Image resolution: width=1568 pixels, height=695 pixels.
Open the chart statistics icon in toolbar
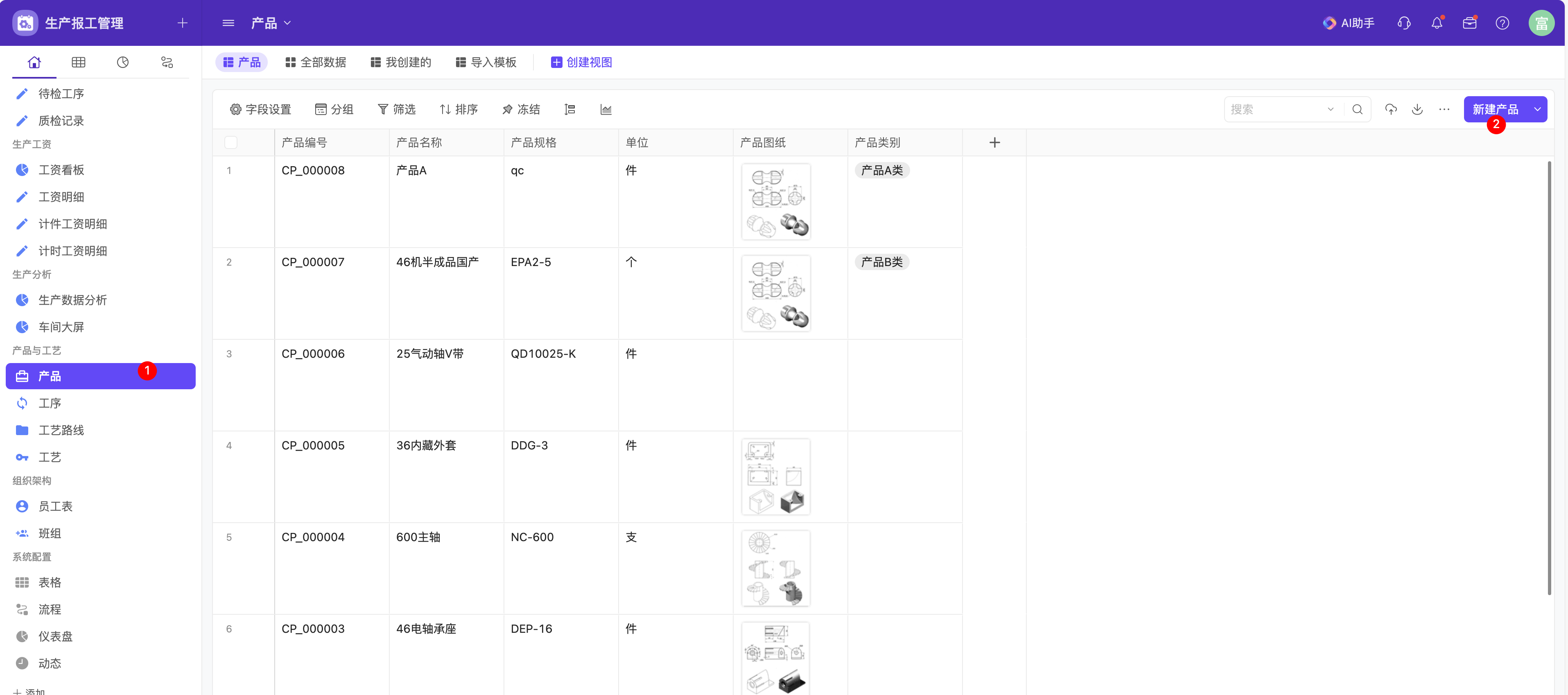pyautogui.click(x=606, y=110)
